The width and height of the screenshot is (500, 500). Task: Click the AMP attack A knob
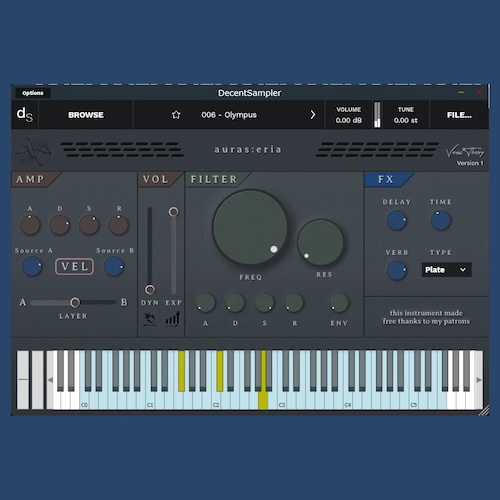(x=30, y=225)
